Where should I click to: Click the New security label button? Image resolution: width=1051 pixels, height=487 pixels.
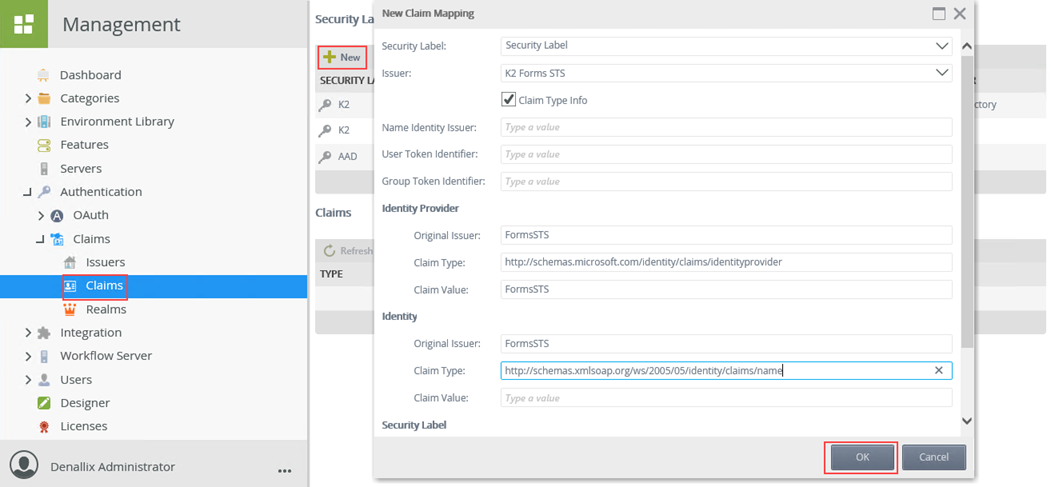click(343, 58)
